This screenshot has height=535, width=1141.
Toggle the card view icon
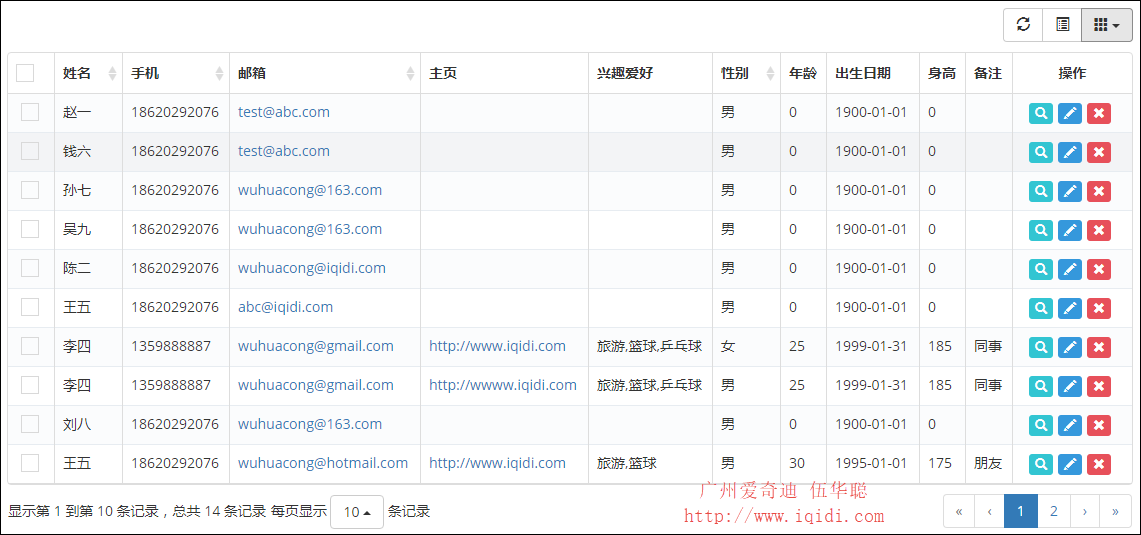pos(1062,25)
